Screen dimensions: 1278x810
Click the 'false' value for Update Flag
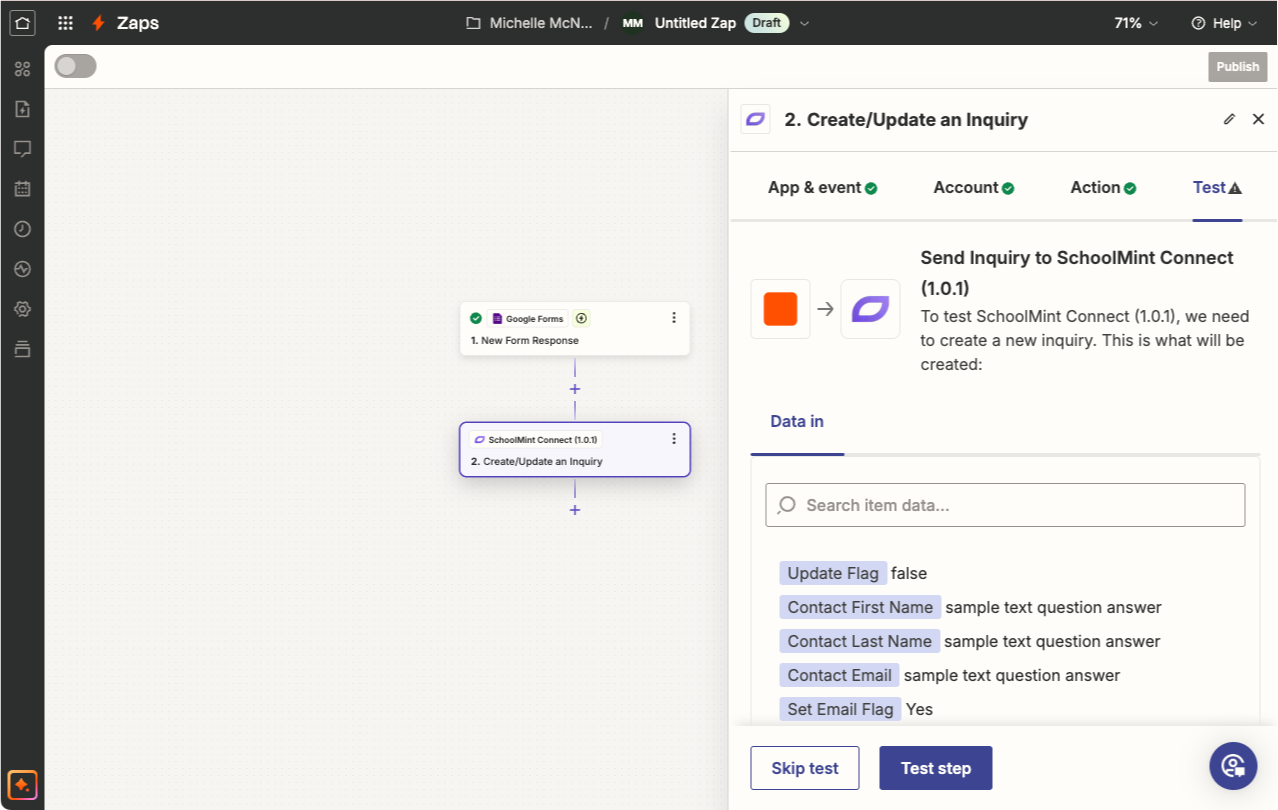pos(909,573)
